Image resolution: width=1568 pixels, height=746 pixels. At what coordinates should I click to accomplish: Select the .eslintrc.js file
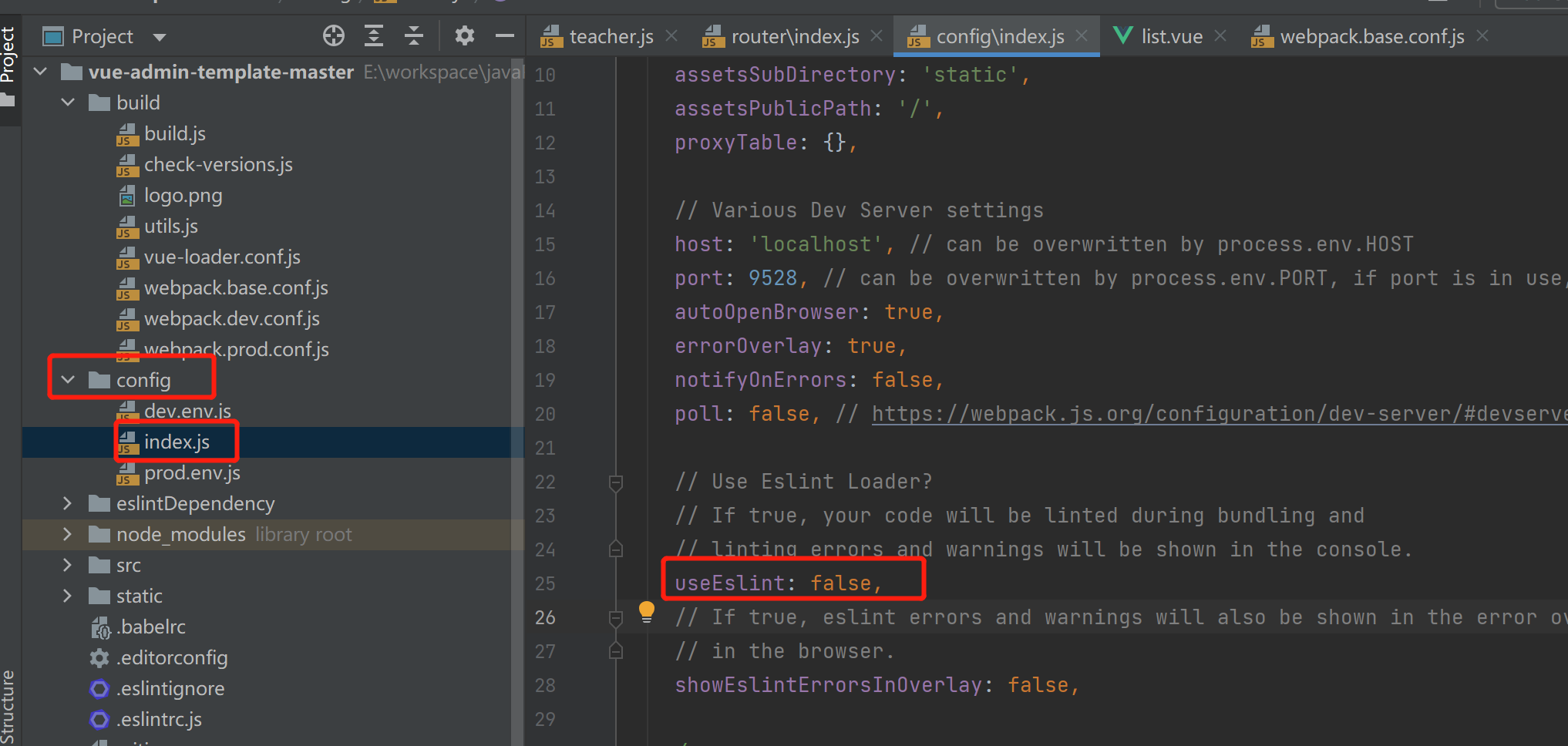[x=159, y=719]
